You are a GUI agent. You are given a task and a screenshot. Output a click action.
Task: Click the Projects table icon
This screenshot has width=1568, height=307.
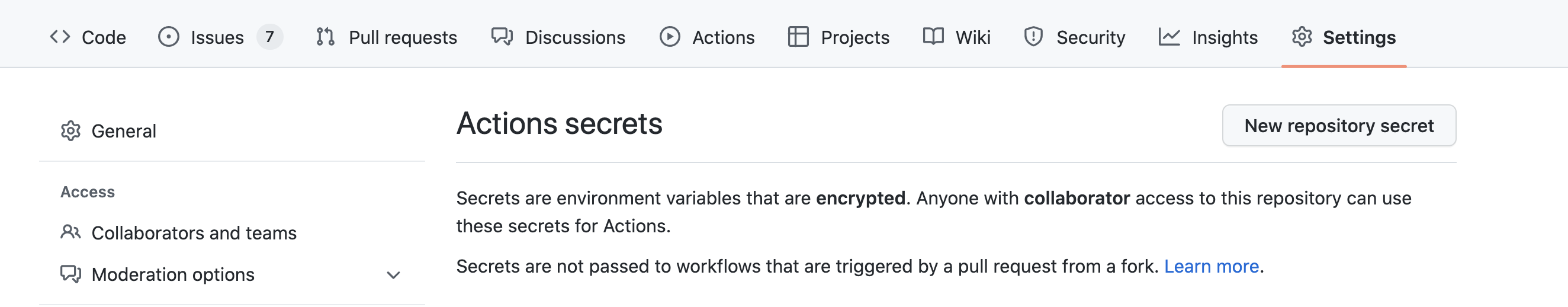798,37
